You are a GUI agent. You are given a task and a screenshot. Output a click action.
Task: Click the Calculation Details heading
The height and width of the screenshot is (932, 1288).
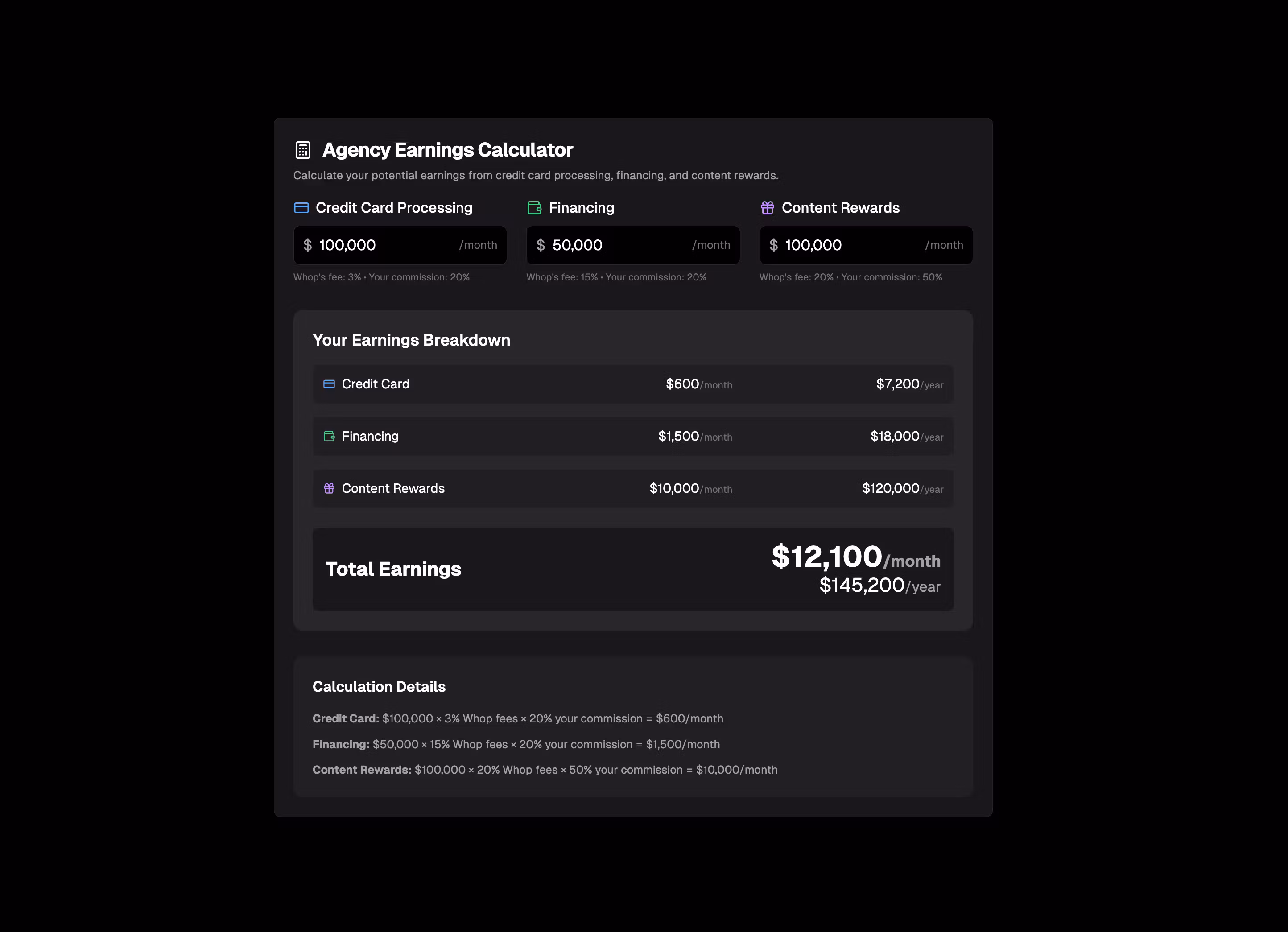[379, 687]
